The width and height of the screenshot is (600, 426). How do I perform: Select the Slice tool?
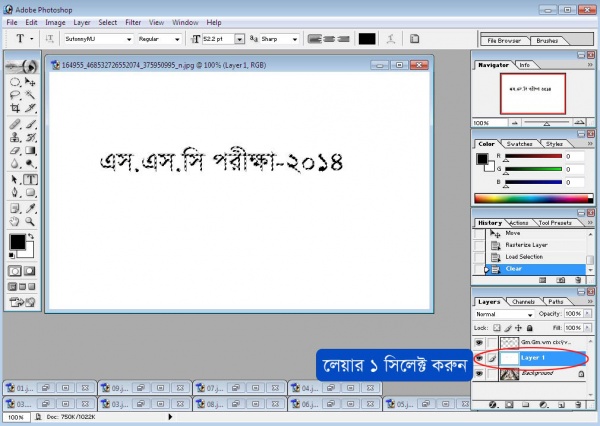pyautogui.click(x=30, y=108)
